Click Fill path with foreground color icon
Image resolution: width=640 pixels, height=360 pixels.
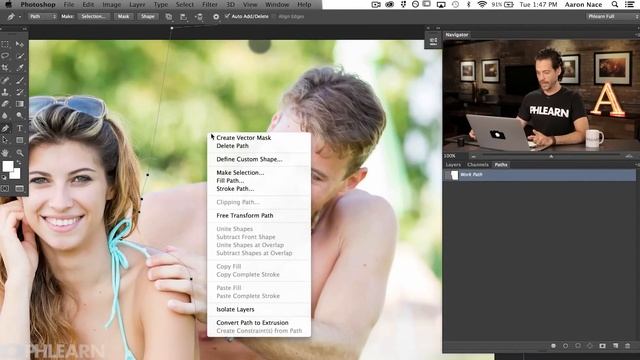coord(553,346)
